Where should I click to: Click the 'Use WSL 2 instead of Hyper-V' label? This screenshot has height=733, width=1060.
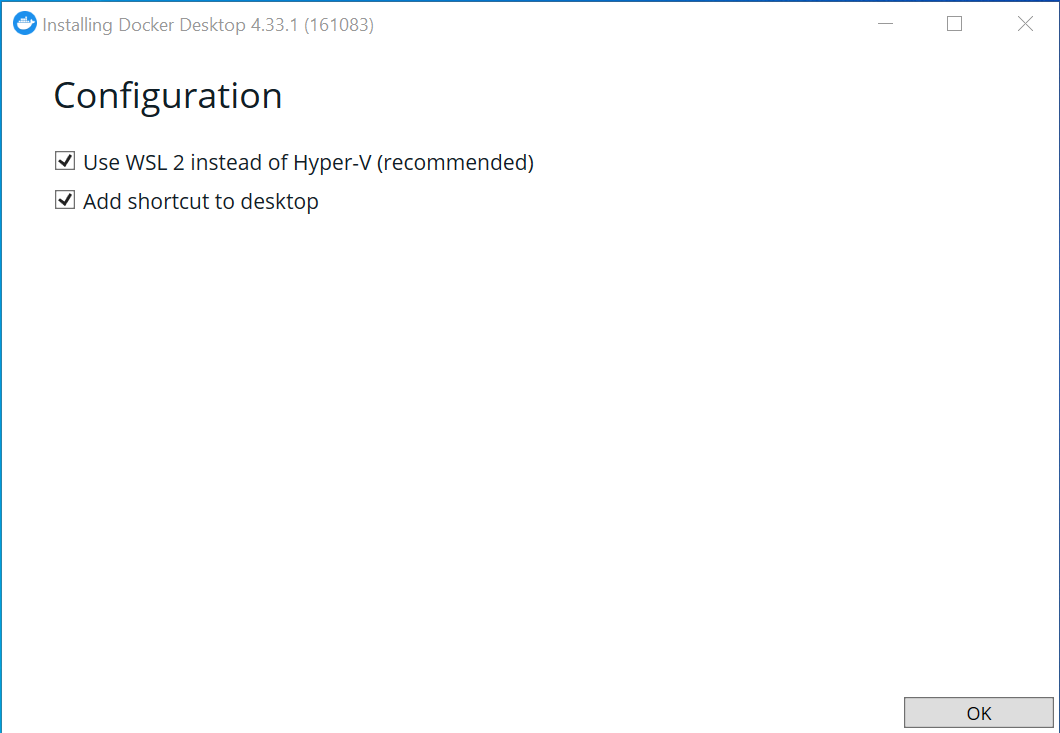point(308,162)
